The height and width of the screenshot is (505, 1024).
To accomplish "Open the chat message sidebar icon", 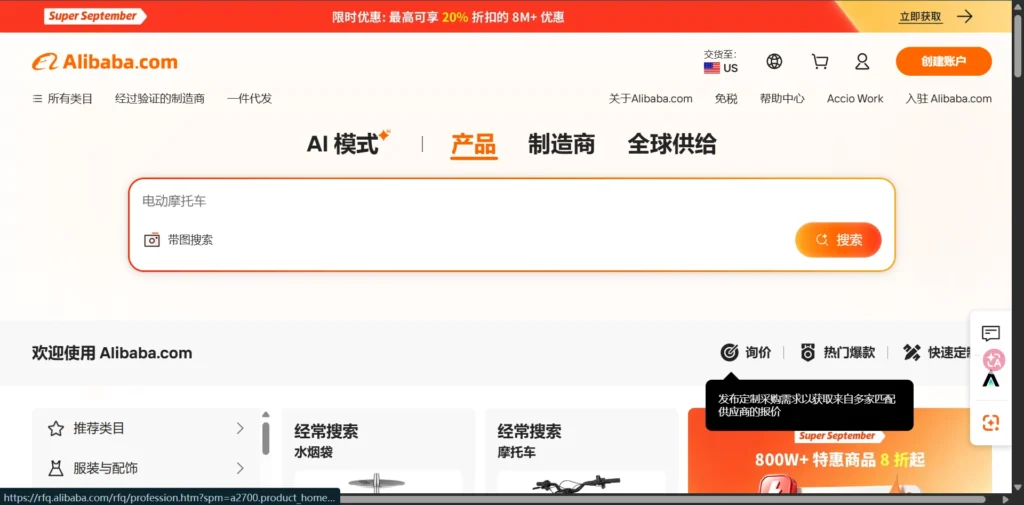I will click(991, 333).
